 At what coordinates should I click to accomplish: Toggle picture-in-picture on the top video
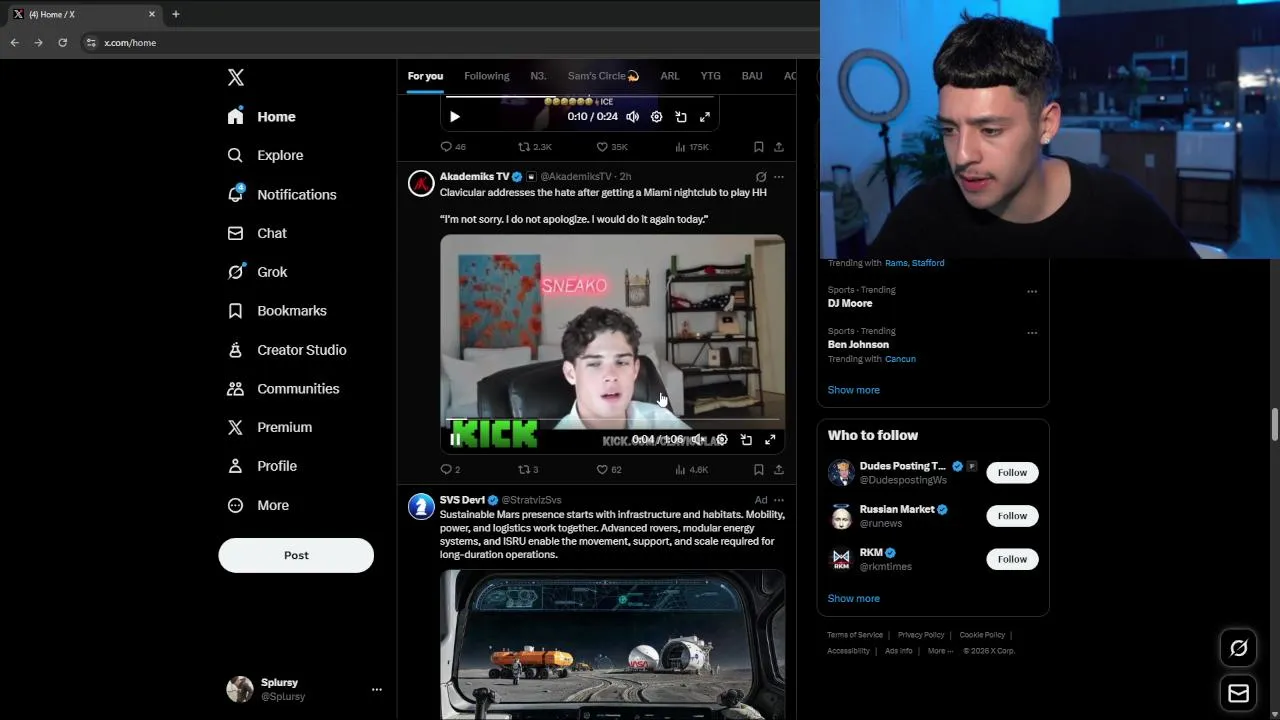tap(681, 117)
